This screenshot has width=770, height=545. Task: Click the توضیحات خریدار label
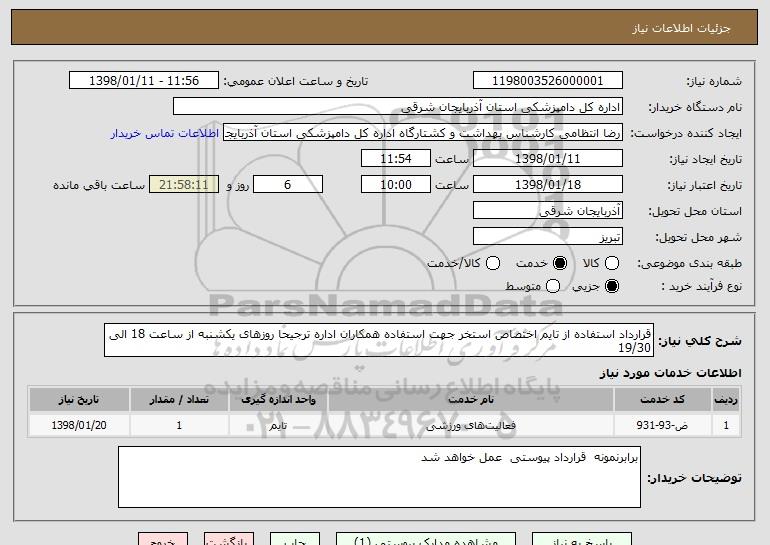(694, 478)
